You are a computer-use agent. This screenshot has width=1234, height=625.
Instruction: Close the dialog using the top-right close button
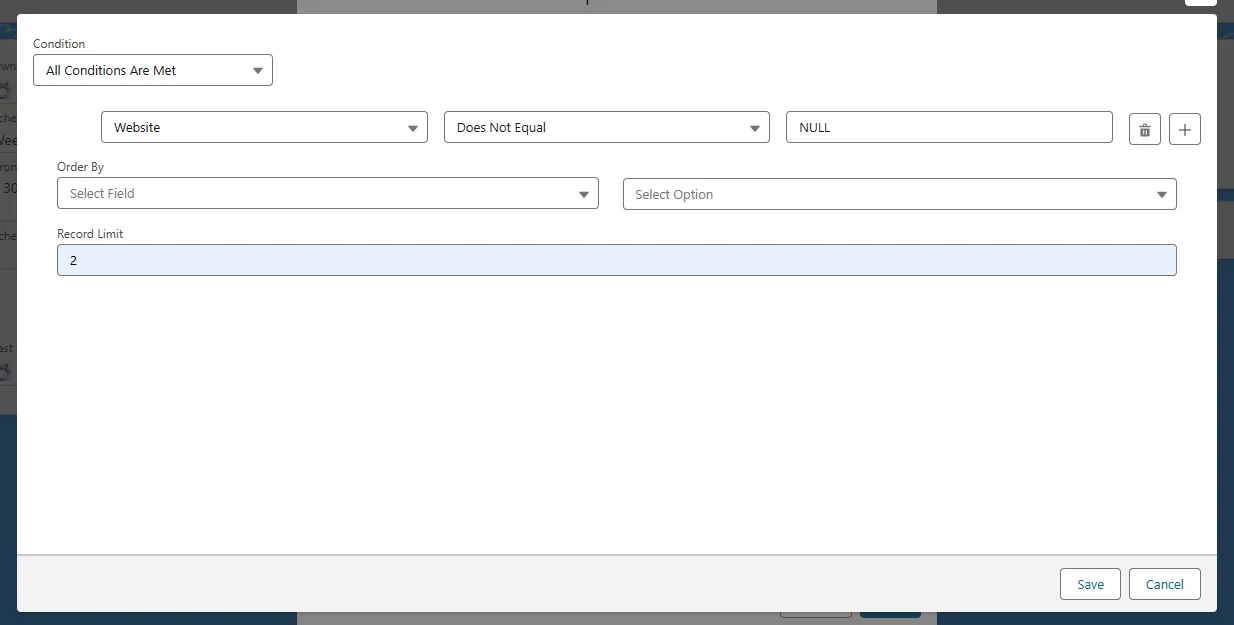point(1200,3)
